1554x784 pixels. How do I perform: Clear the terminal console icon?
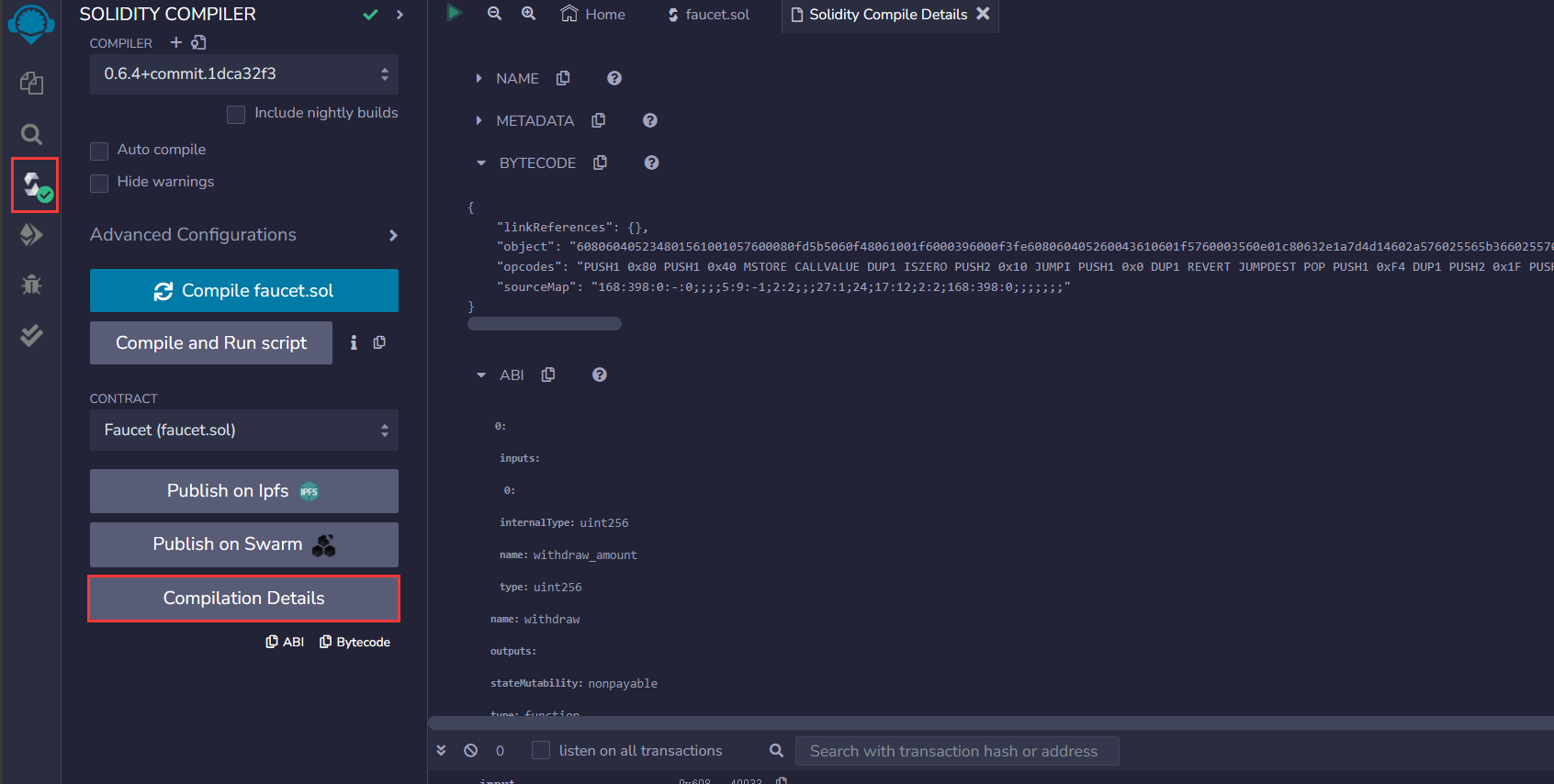(x=470, y=750)
